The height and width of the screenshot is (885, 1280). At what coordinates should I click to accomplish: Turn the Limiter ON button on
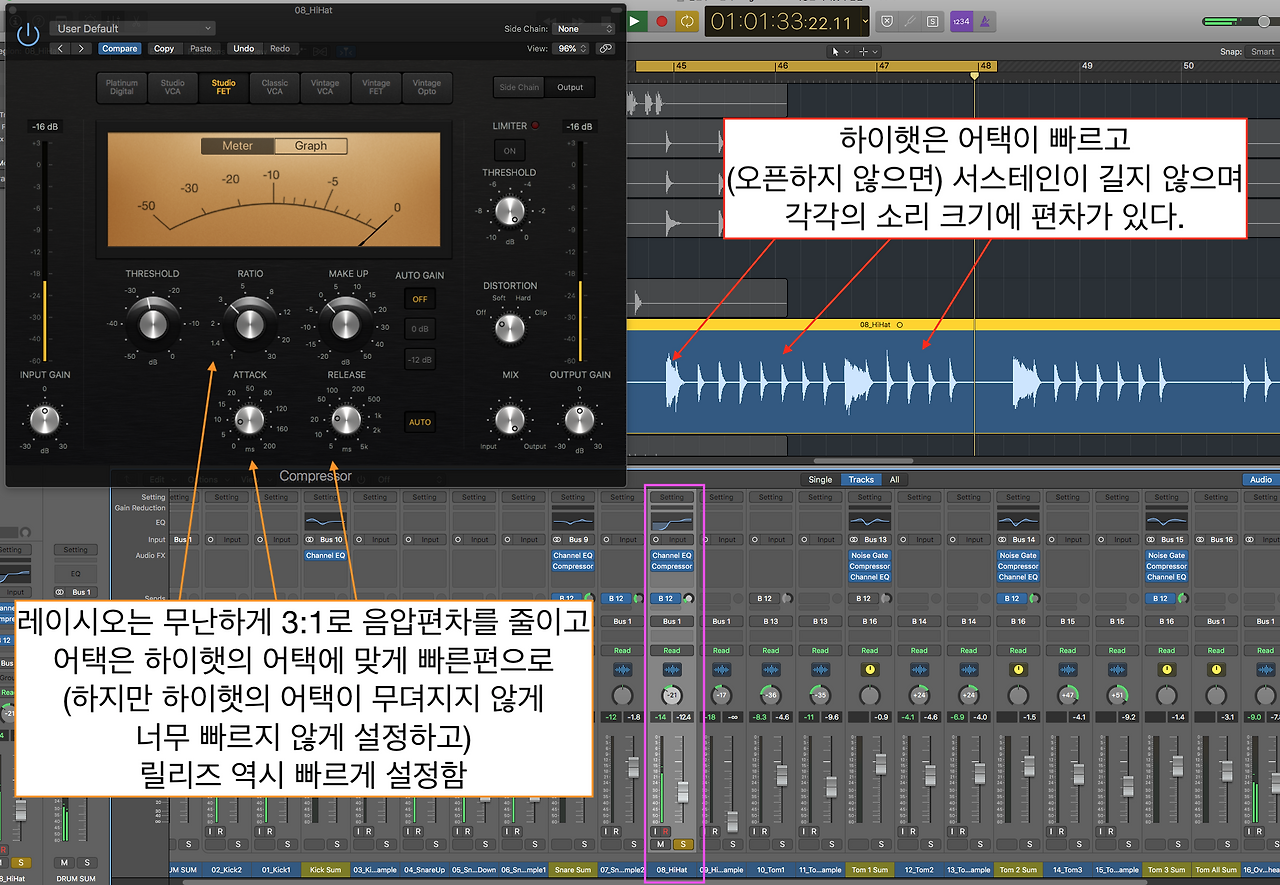click(509, 151)
